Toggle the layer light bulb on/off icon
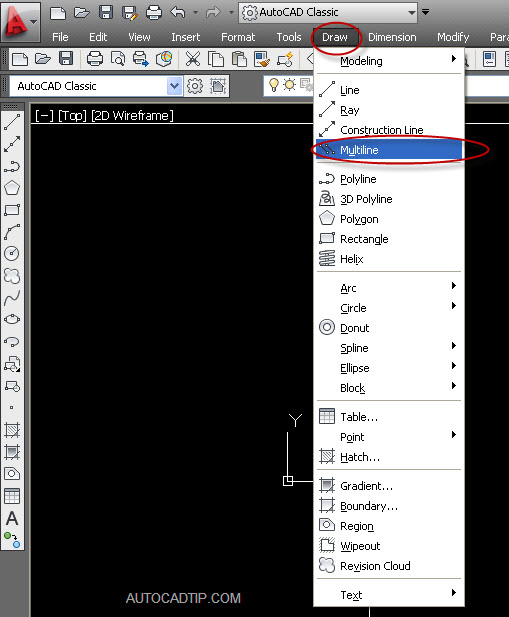Image resolution: width=509 pixels, height=617 pixels. 274,85
